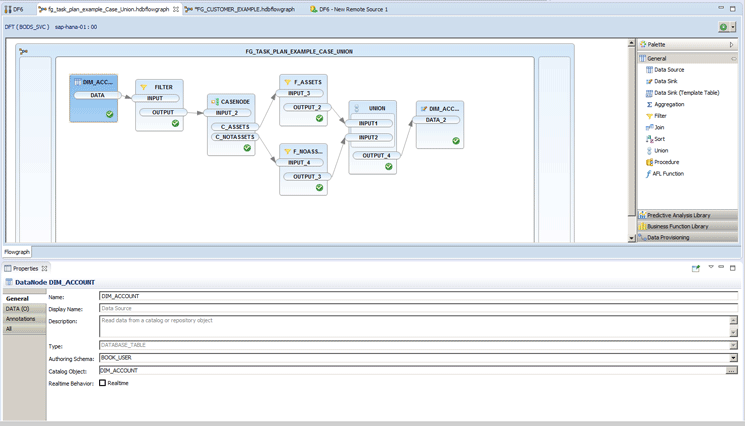This screenshot has height=426, width=745.
Task: Choose the Procedure palette item
Action: [665, 162]
